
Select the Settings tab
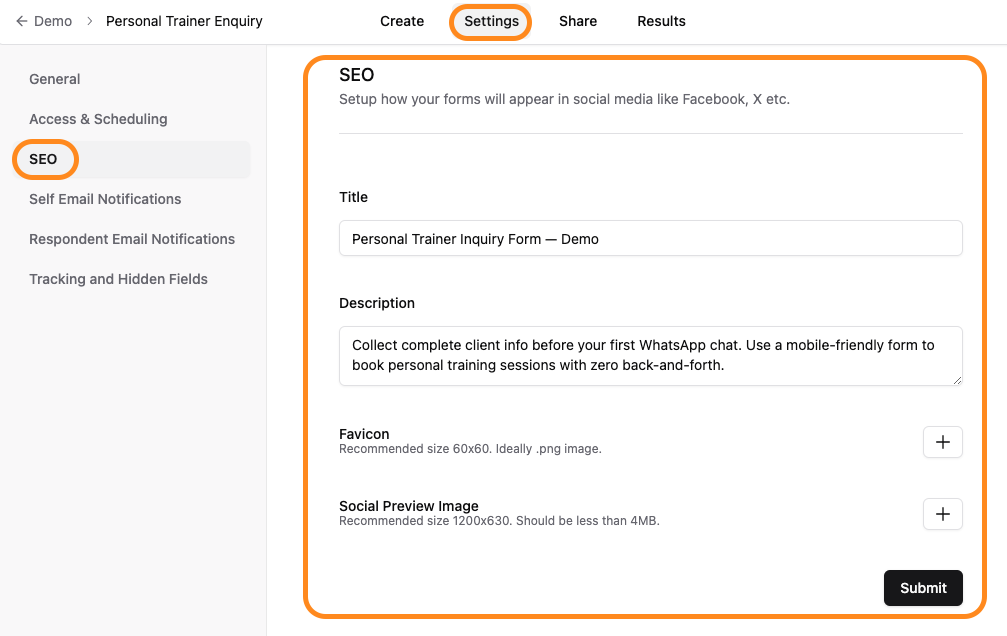[x=490, y=21]
